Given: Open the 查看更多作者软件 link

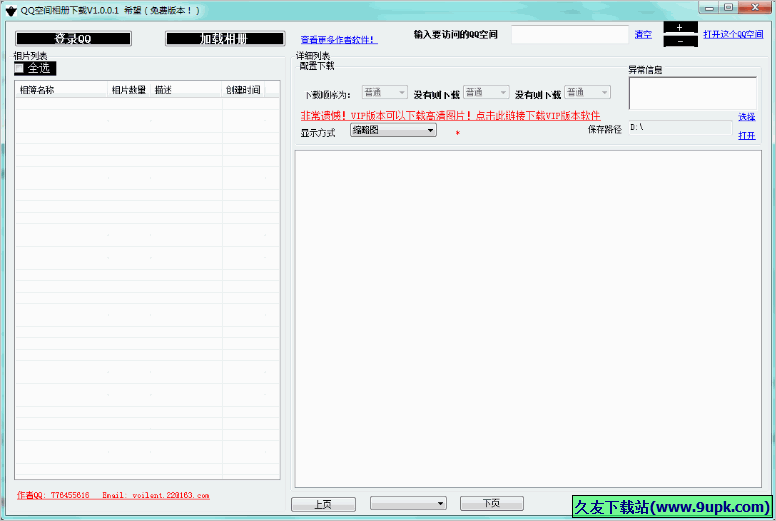Looking at the screenshot, I should point(339,40).
